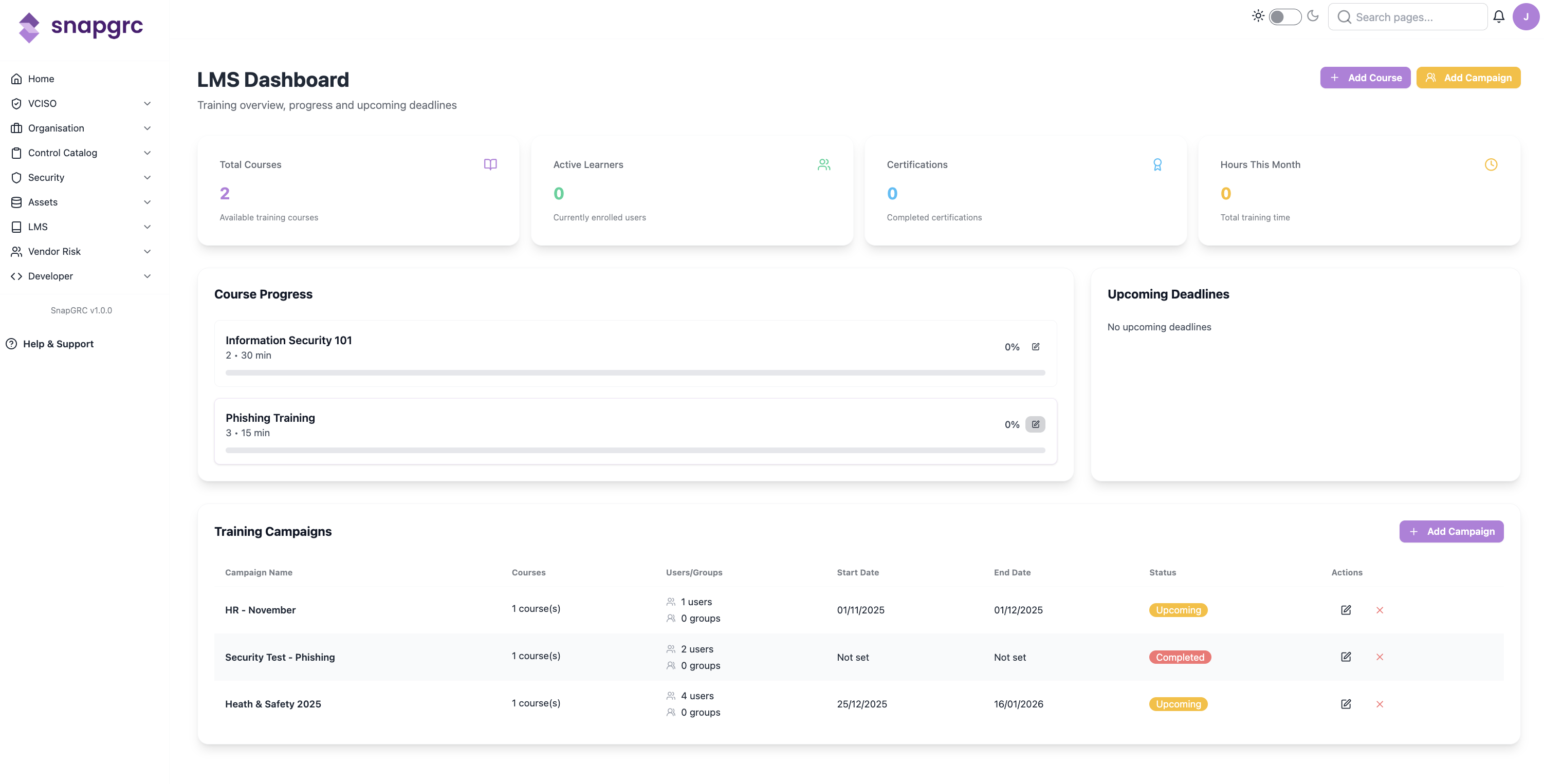Expand the Security section in sidebar
Screen dimensions: 1544x784
[148, 177]
